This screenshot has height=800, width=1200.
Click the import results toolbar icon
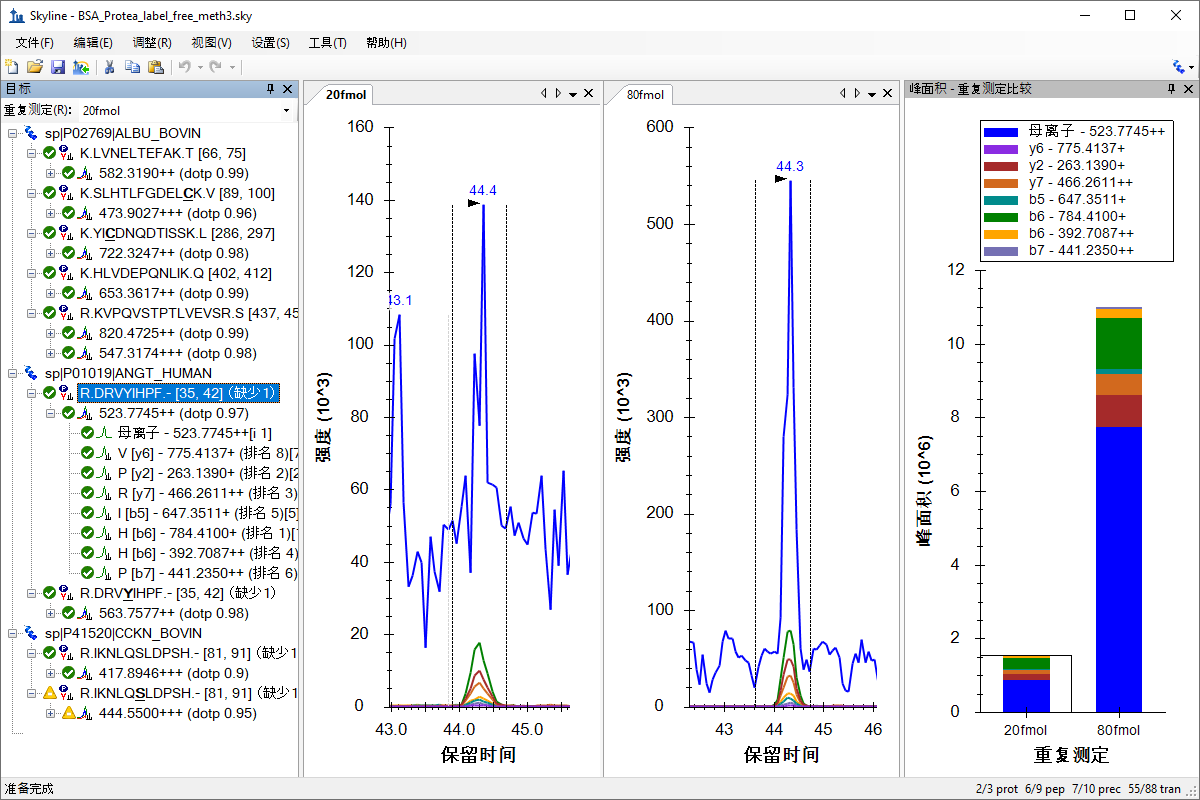(x=81, y=66)
